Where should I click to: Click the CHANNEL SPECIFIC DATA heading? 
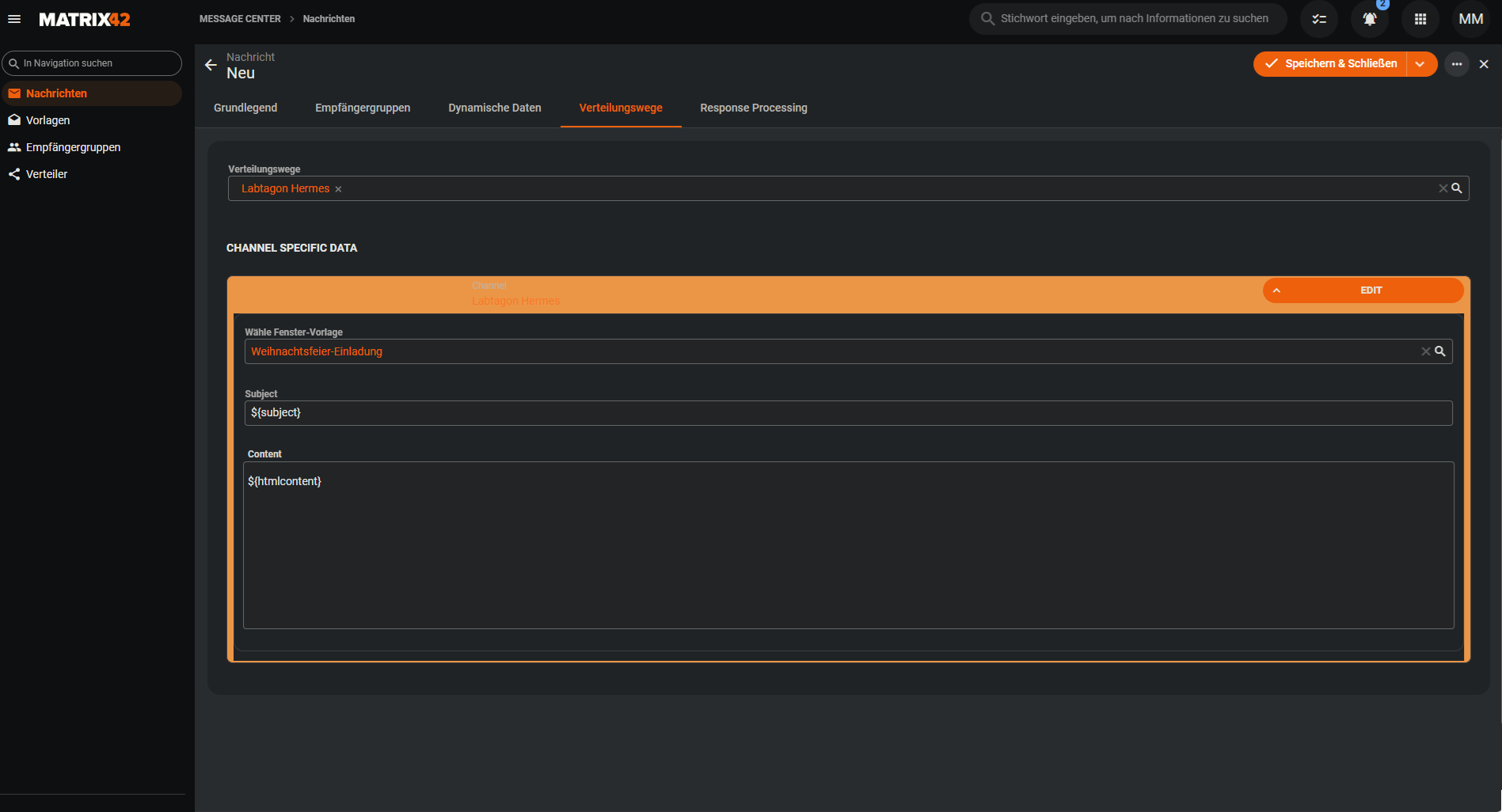coord(291,248)
